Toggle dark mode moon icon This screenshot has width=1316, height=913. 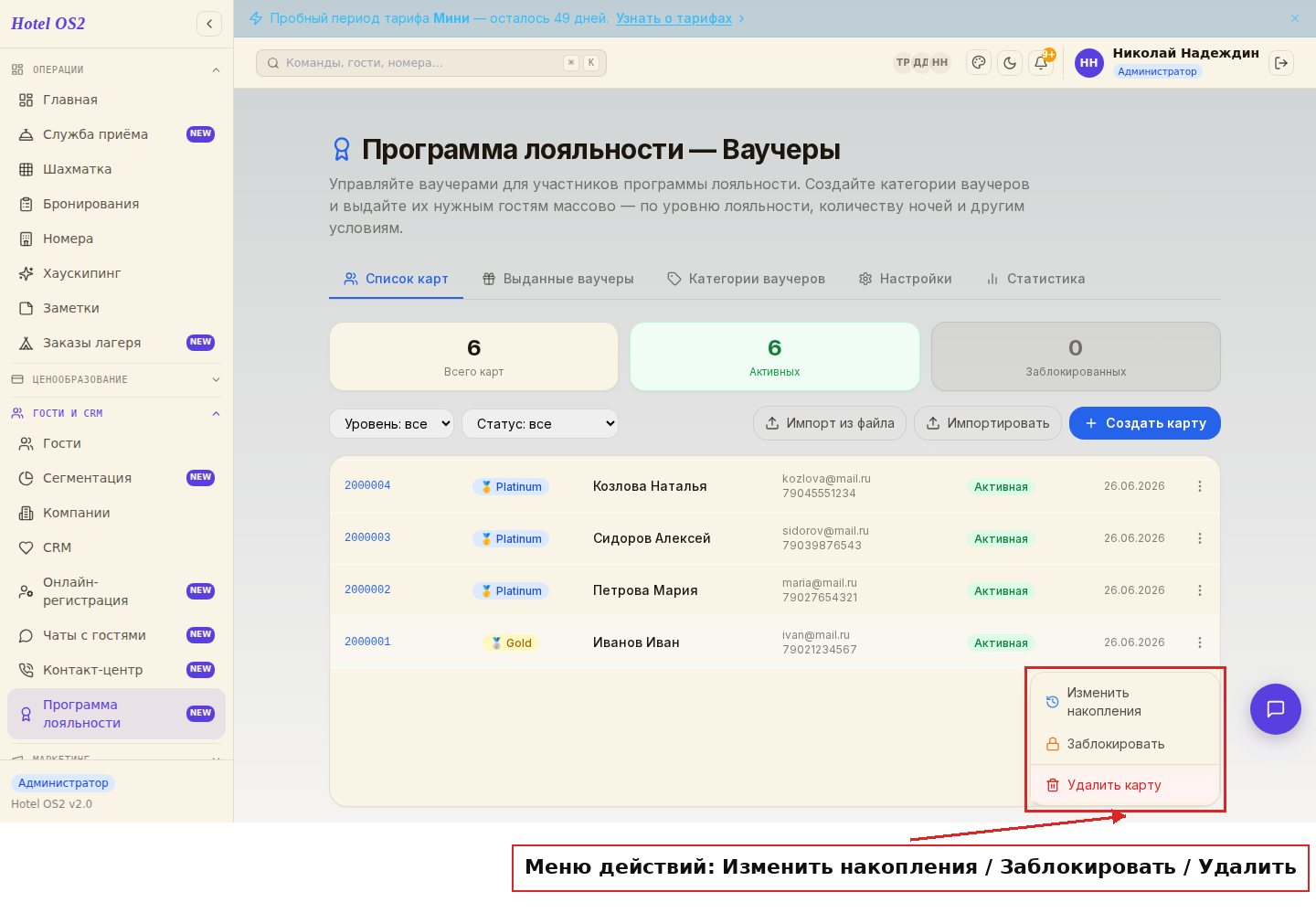[1010, 63]
